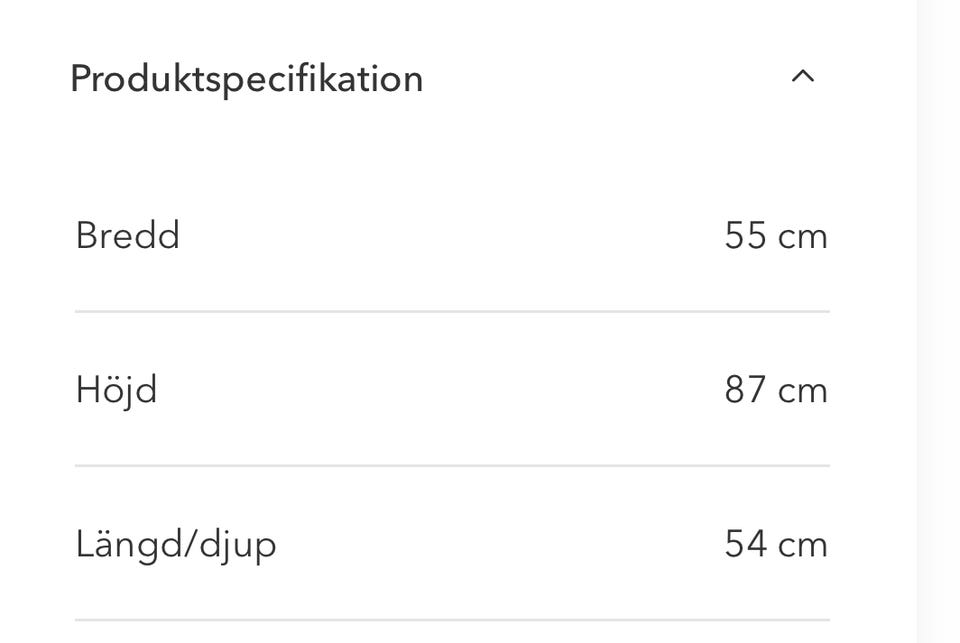
Task: Click the divider line below Längd/djup row
Action: (452, 619)
